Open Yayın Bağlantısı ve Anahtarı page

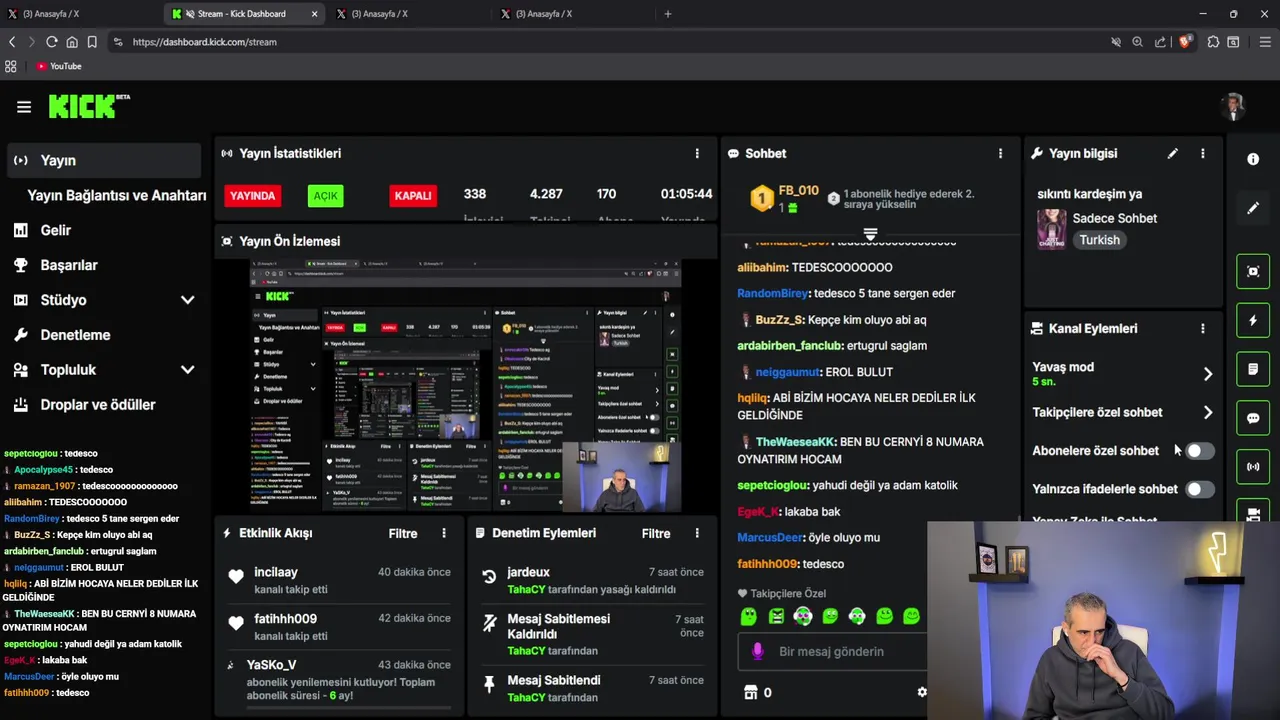pos(116,195)
